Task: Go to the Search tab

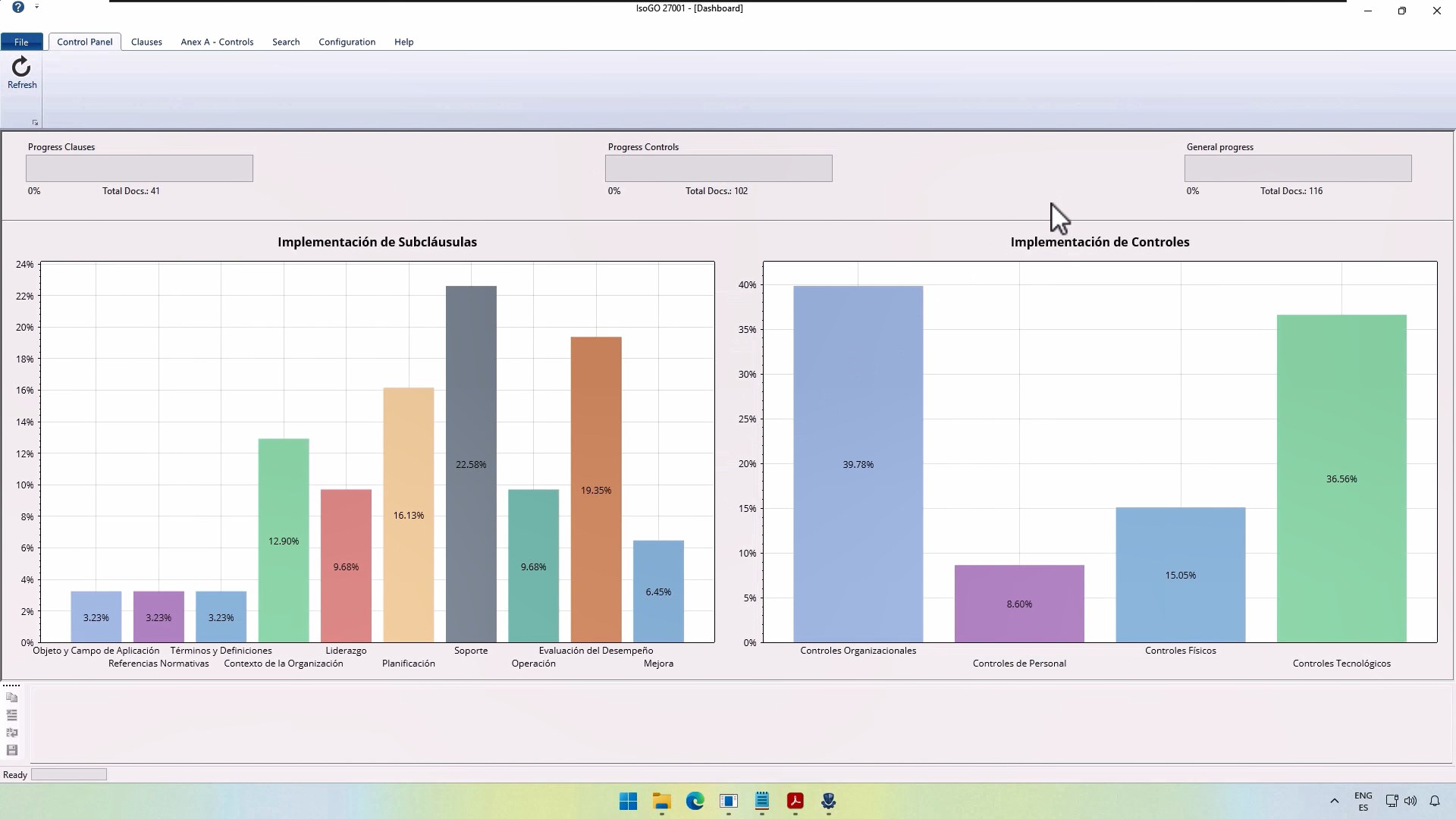Action: pyautogui.click(x=286, y=42)
